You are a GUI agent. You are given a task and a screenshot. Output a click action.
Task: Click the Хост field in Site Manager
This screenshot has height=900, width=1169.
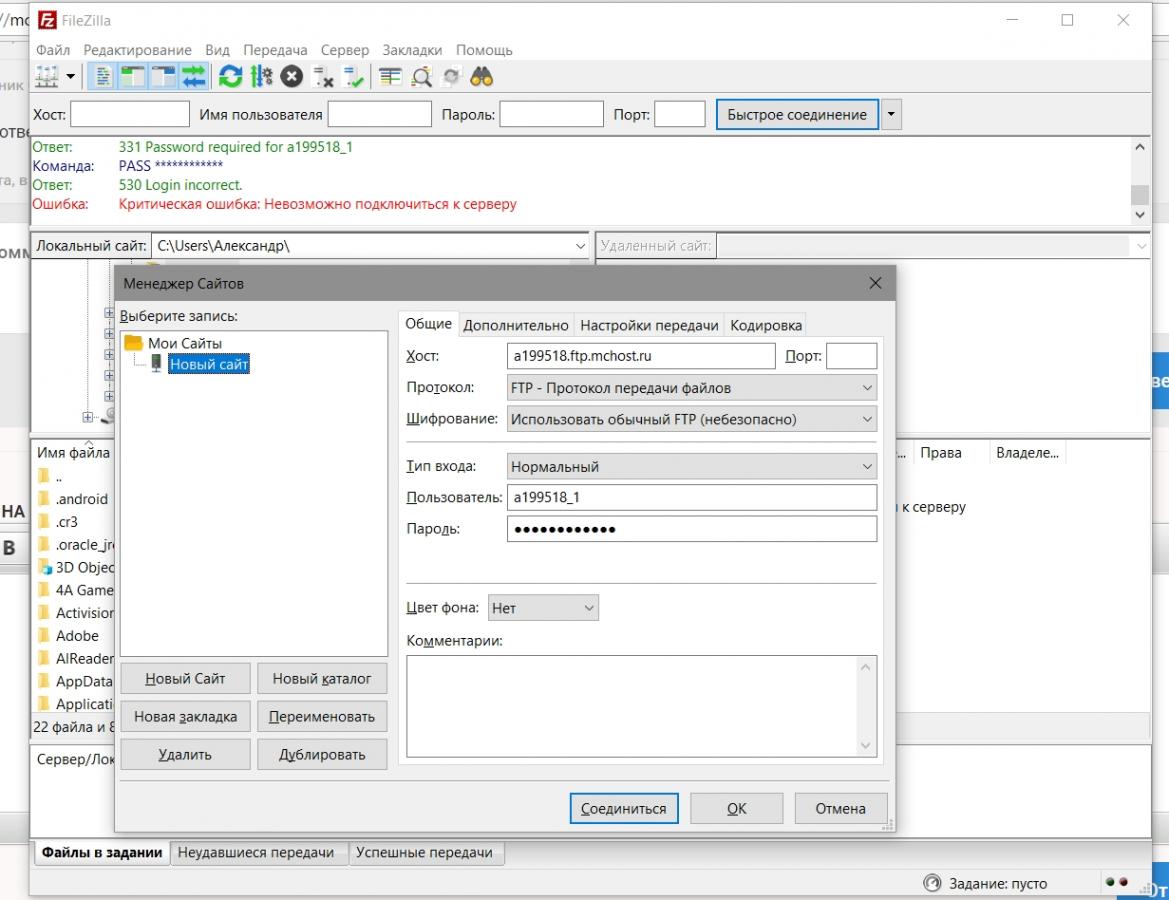[641, 356]
